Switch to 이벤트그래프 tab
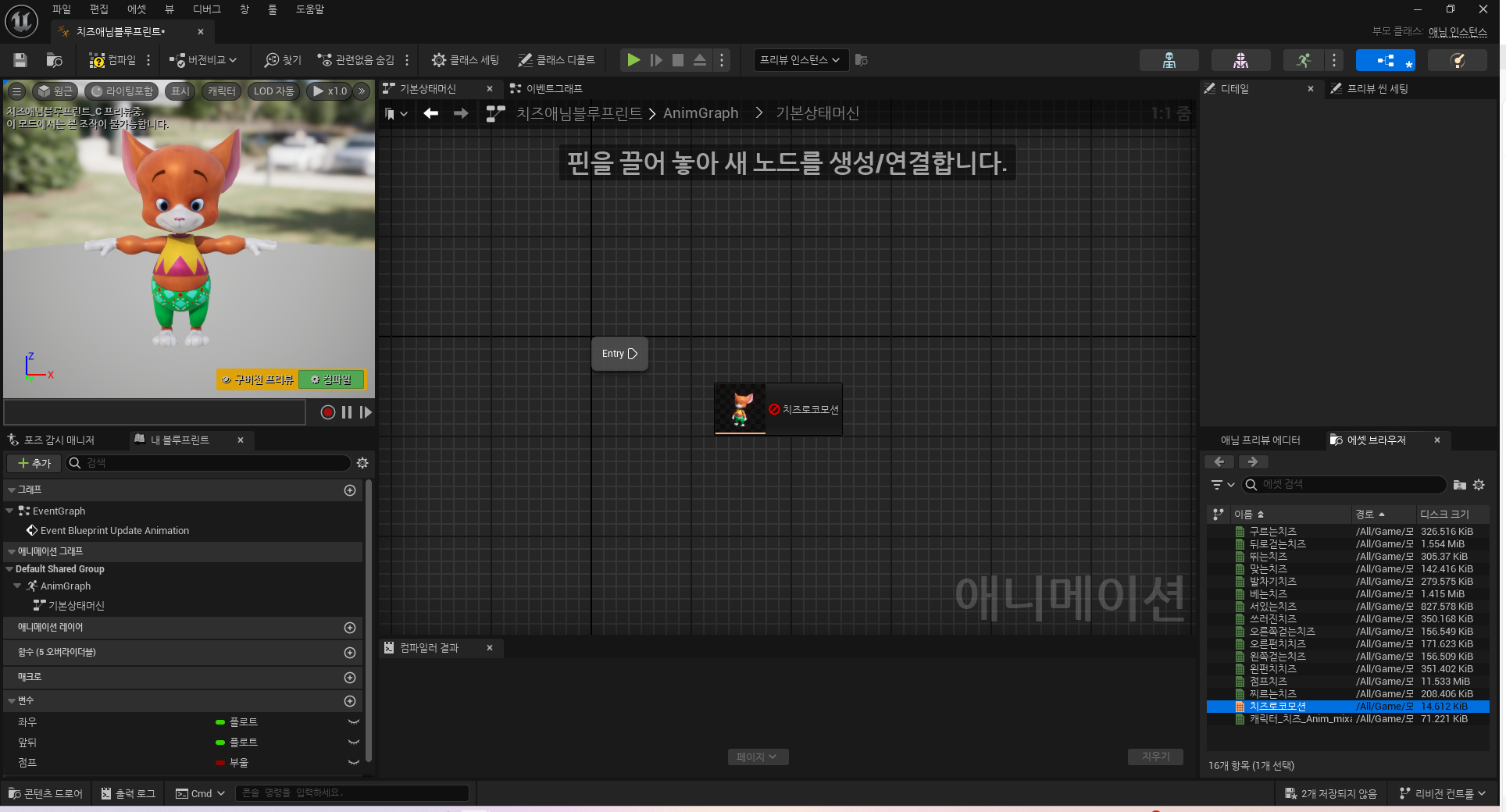This screenshot has height=812, width=1506. click(x=547, y=89)
